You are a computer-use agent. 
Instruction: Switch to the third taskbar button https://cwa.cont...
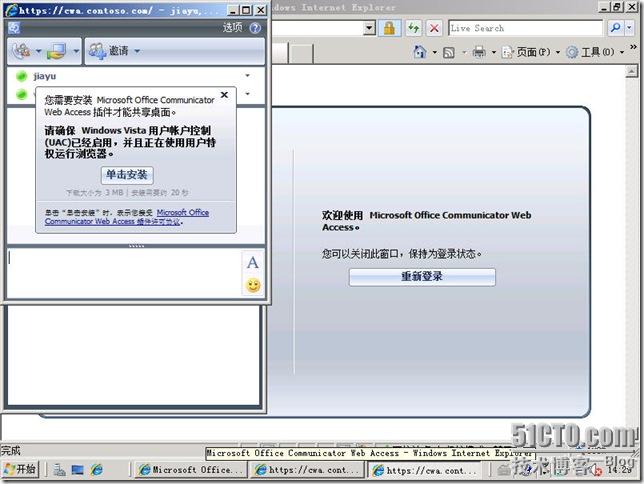click(x=425, y=470)
